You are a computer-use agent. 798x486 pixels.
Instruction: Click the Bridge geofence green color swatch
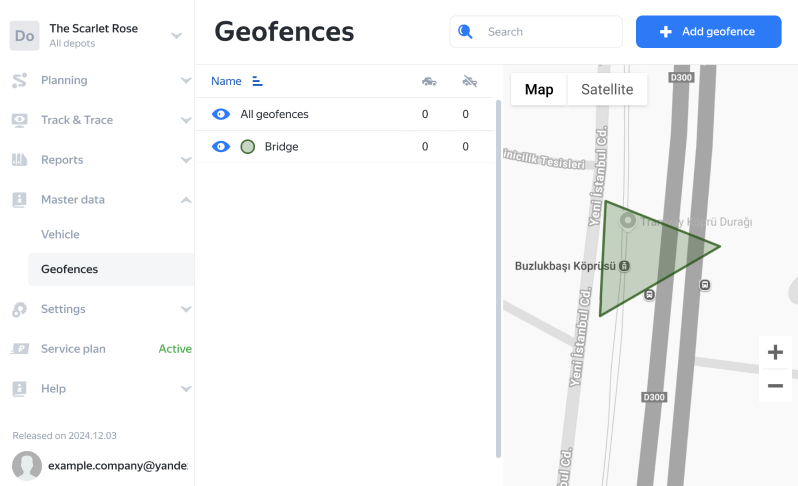click(248, 147)
